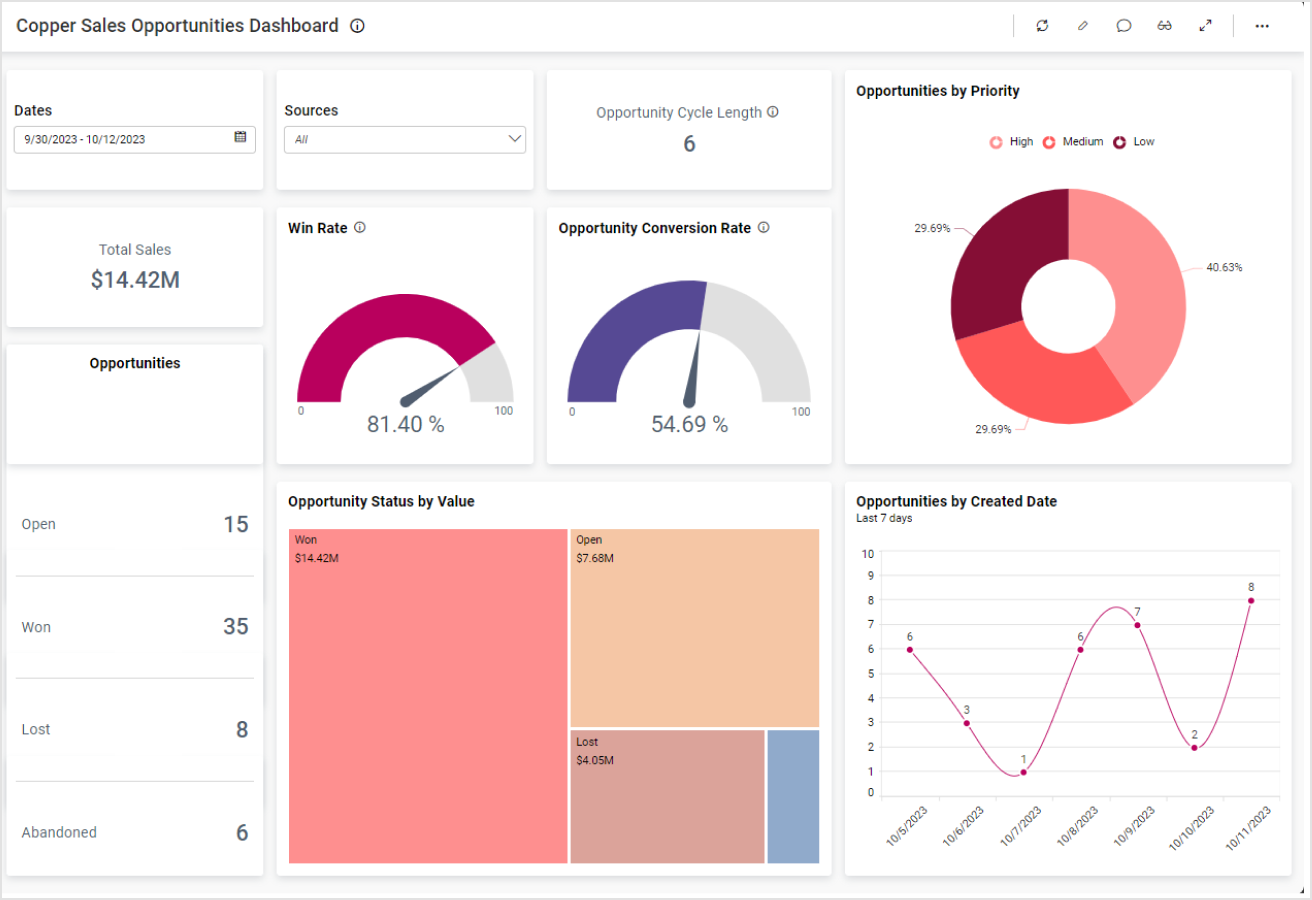1312x900 pixels.
Task: Open the calendar date picker icon
Action: click(x=240, y=138)
